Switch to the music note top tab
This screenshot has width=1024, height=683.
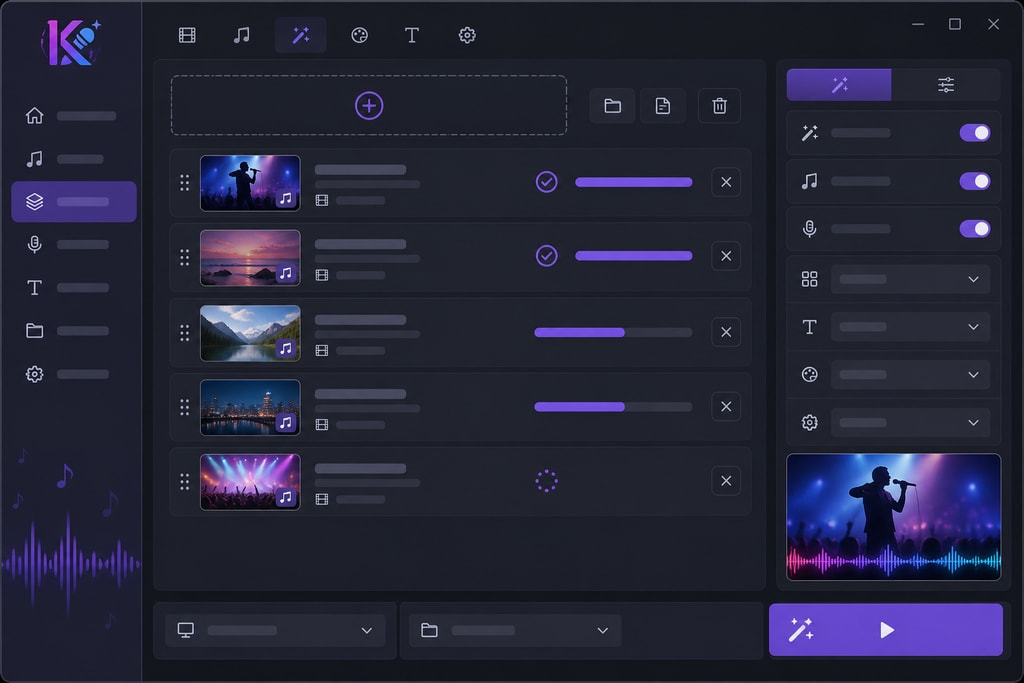[x=242, y=35]
